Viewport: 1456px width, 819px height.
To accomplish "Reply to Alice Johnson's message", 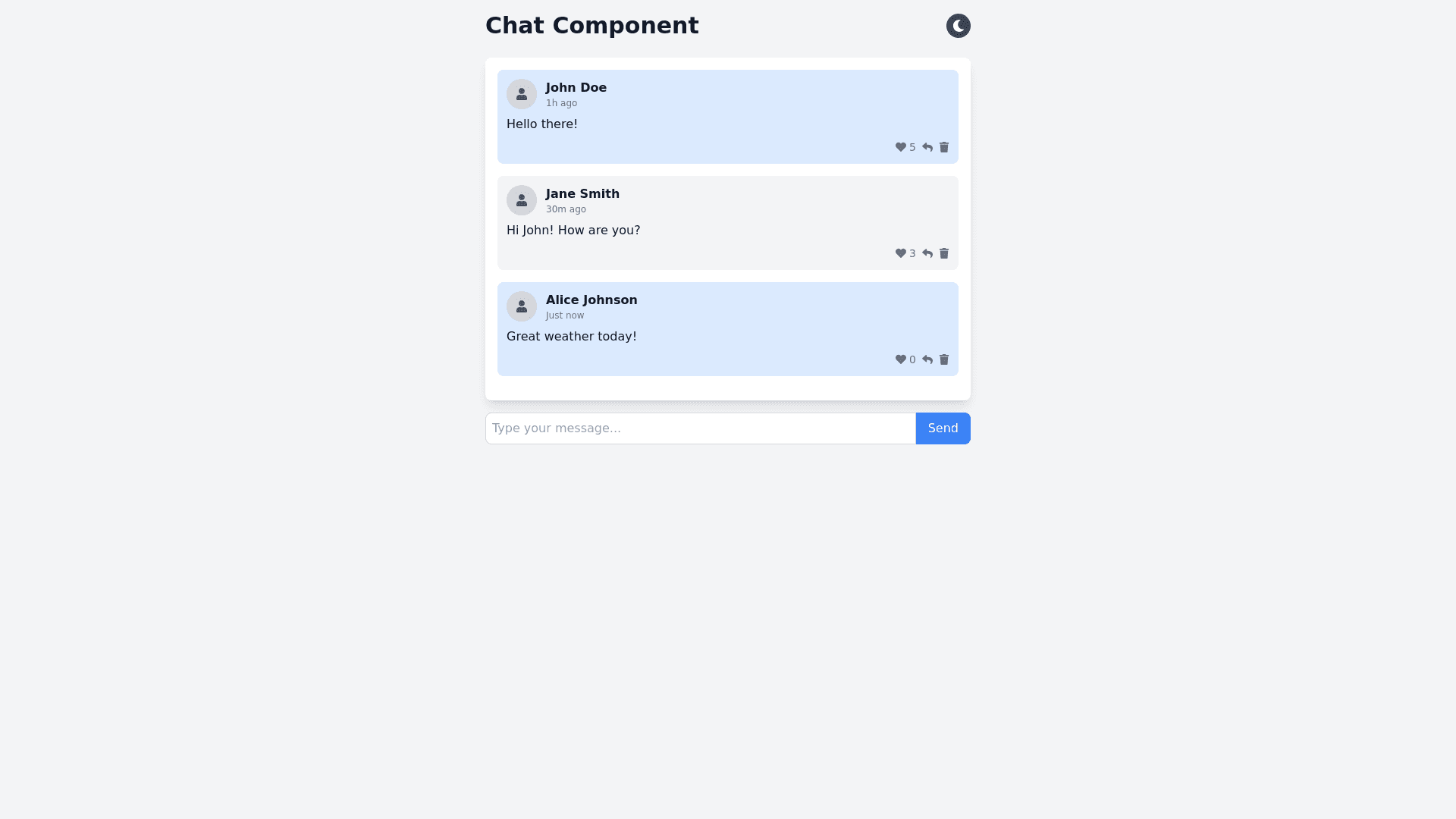I will [x=927, y=359].
